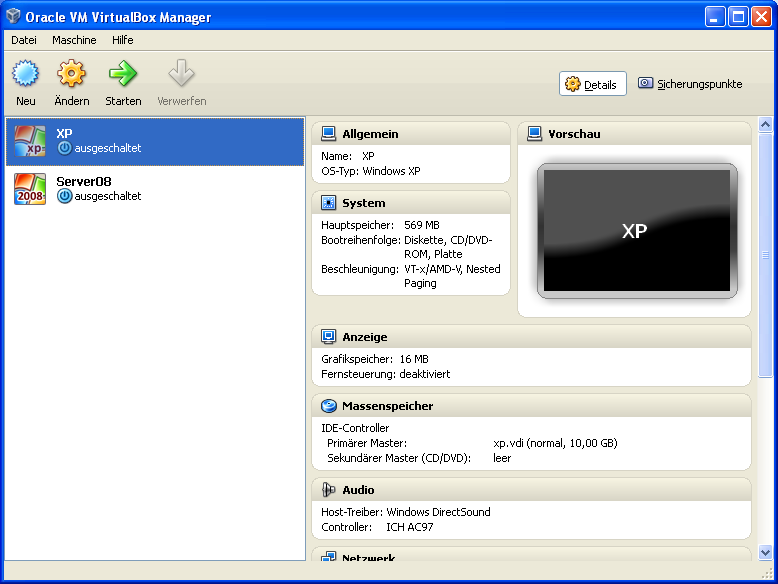The width and height of the screenshot is (778, 584).
Task: Click the '16 MB' Grafikspeicher value
Action: pyautogui.click(x=414, y=359)
